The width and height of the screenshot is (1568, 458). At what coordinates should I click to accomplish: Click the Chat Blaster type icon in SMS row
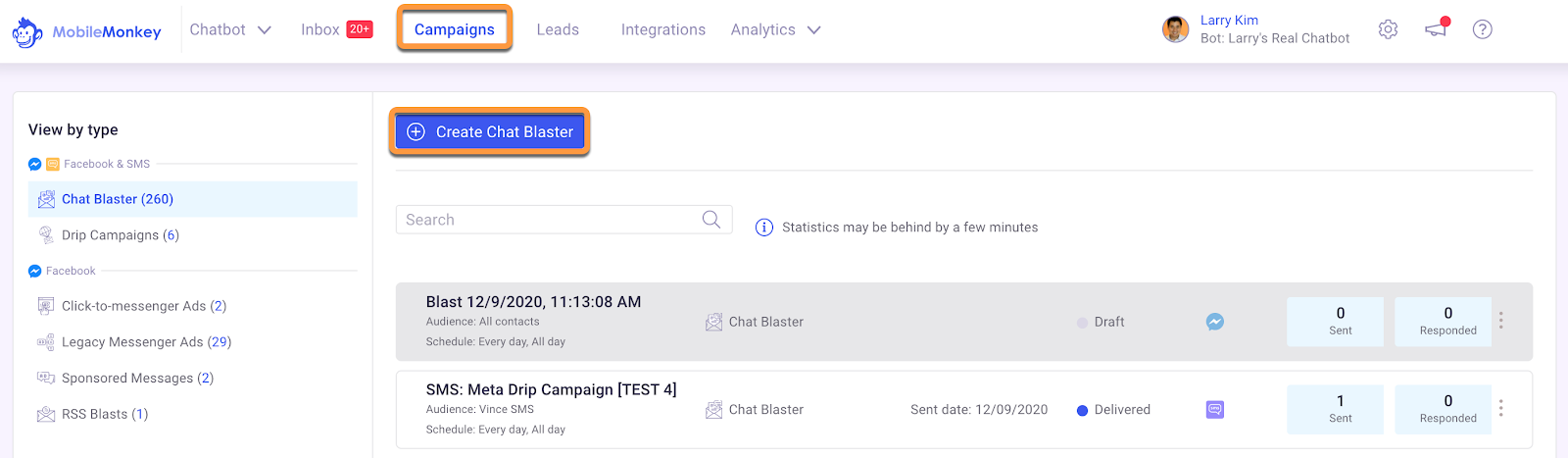tap(713, 410)
